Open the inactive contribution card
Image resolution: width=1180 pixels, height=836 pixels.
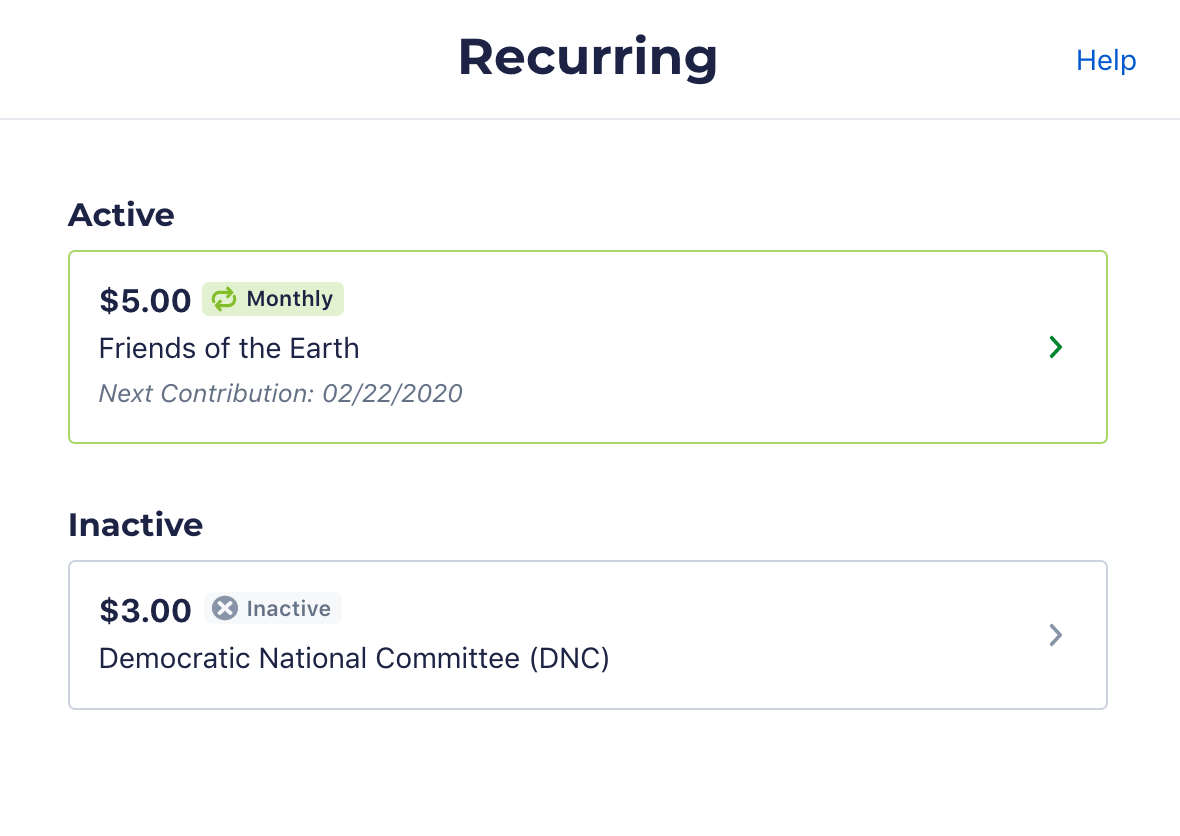(x=588, y=635)
